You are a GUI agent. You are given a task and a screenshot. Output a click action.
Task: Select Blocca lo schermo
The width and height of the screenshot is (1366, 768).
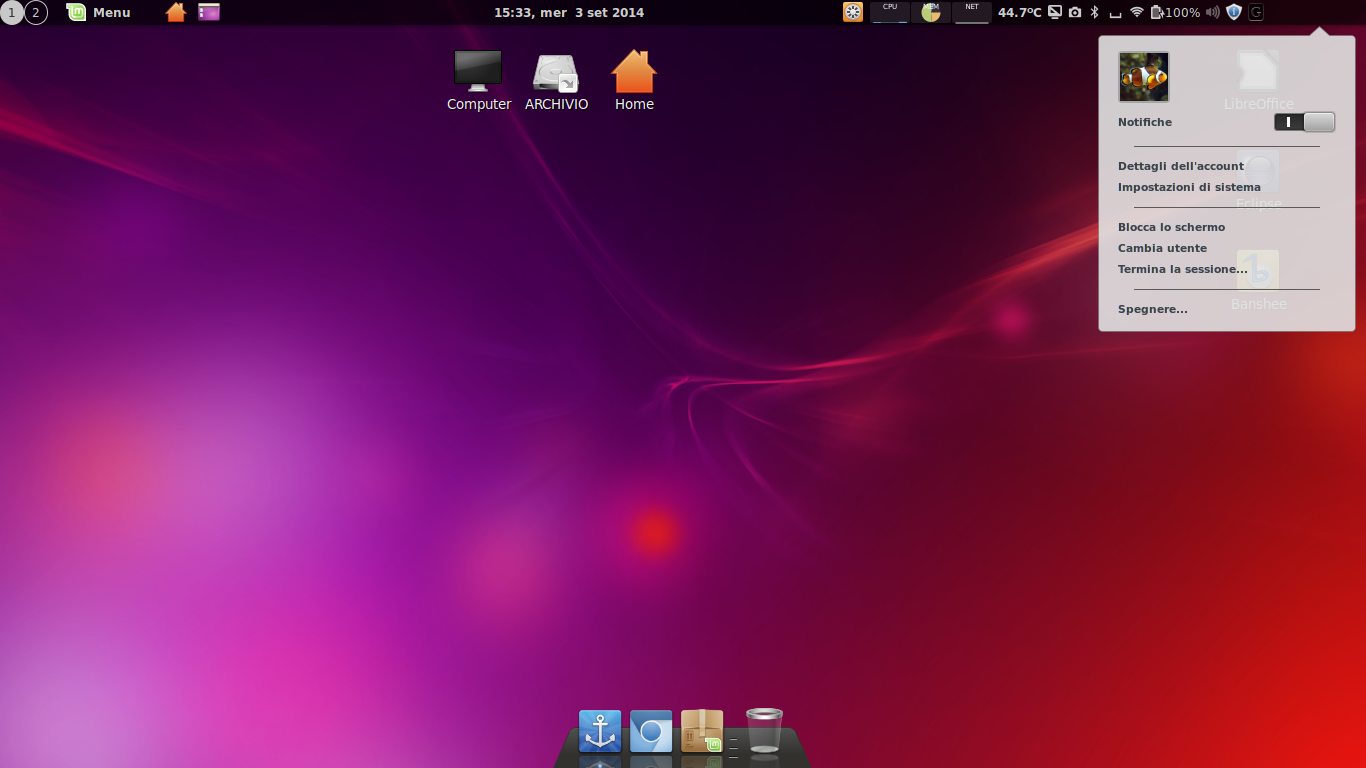coord(1171,227)
